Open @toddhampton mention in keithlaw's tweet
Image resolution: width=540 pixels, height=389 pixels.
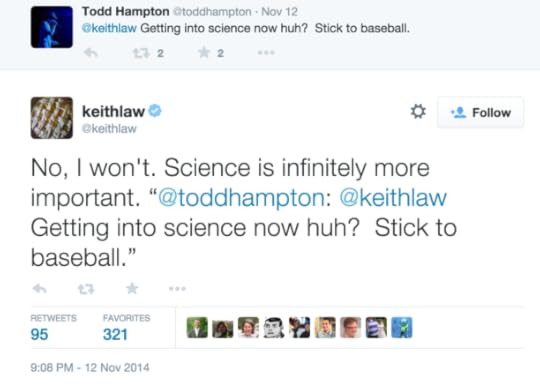[x=241, y=198]
